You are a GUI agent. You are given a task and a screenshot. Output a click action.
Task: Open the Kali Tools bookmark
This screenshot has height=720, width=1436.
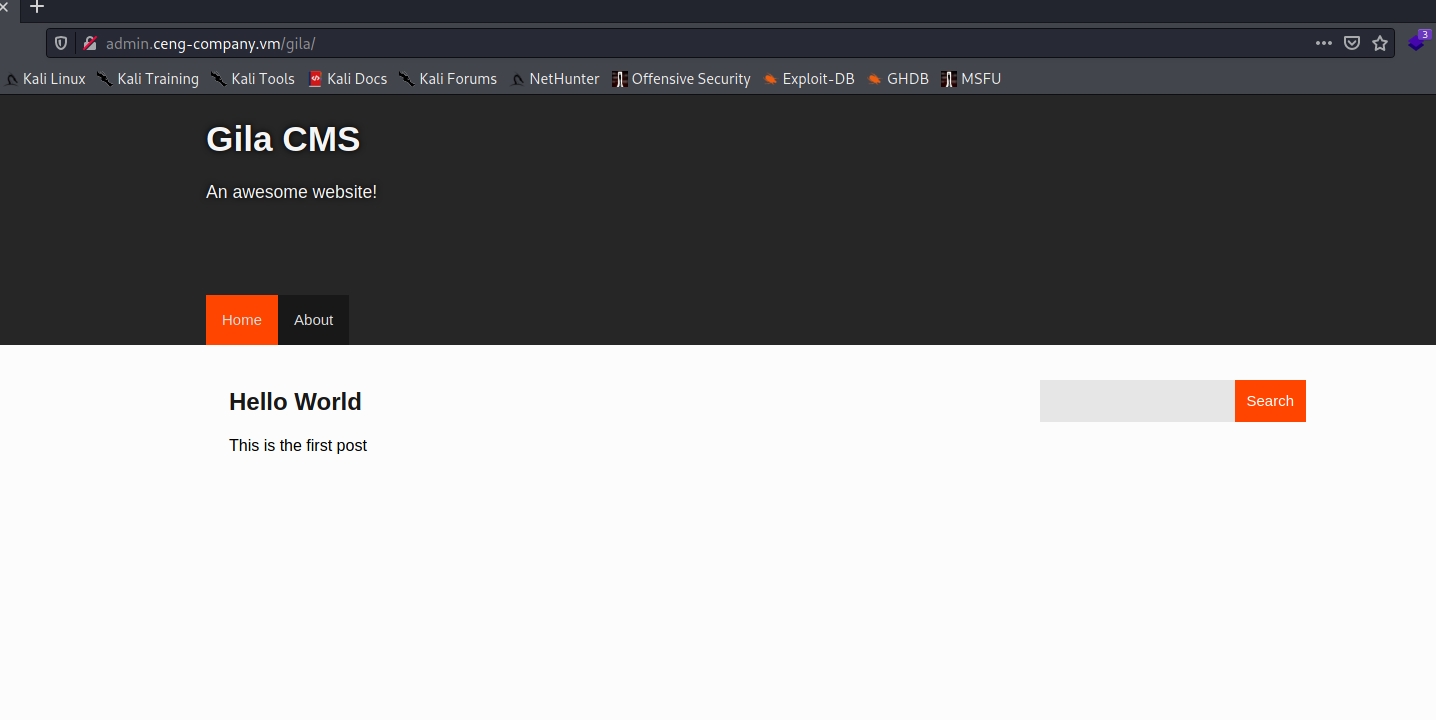click(253, 79)
